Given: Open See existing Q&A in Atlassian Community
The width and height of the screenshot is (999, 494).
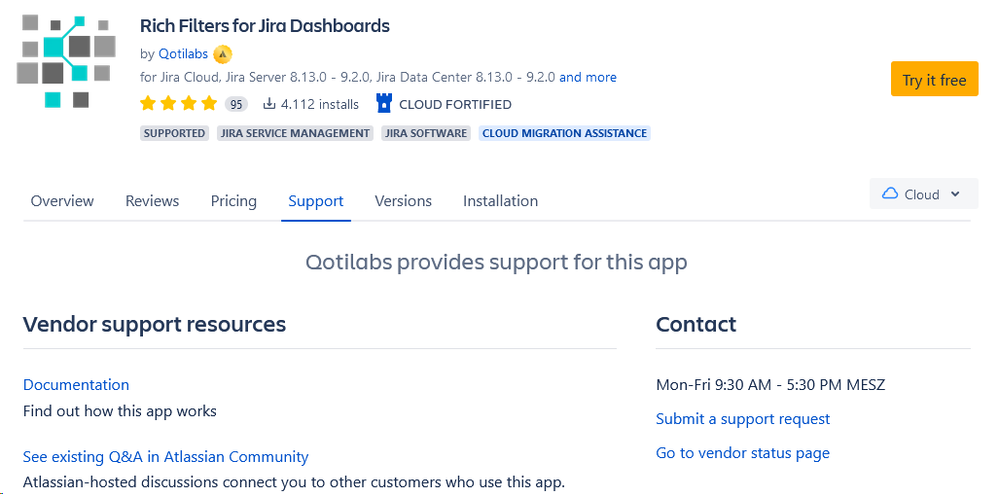Looking at the screenshot, I should tap(166, 456).
